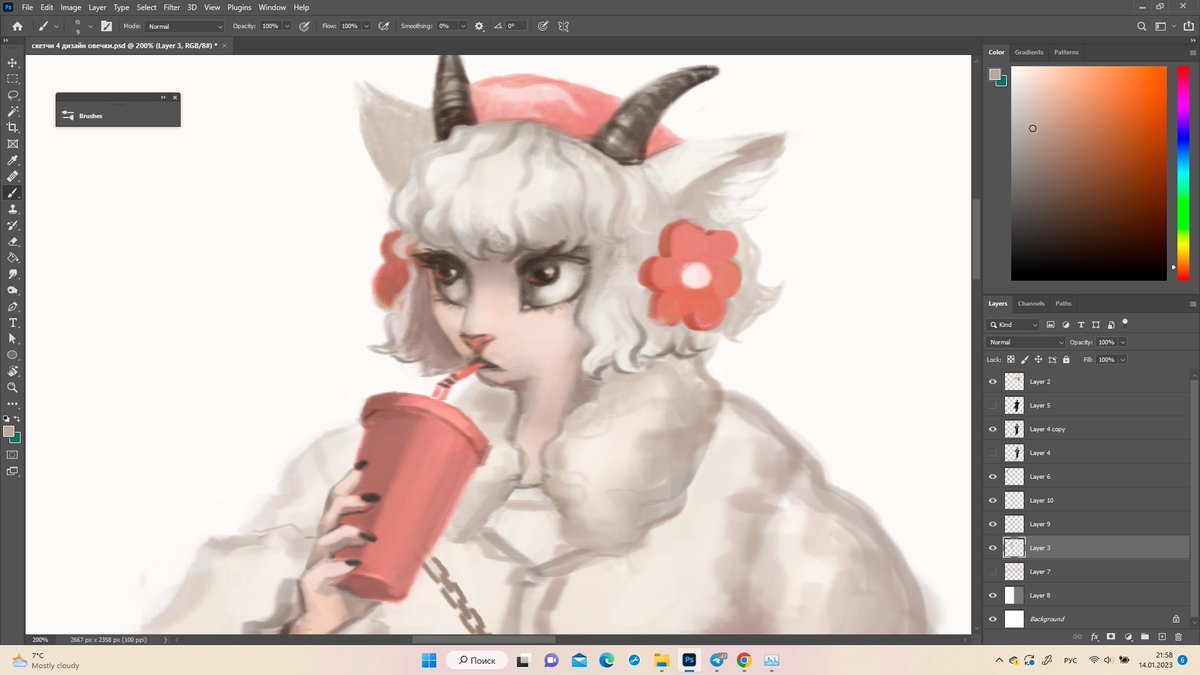This screenshot has height=675, width=1200.
Task: Select the Eraser tool
Action: pyautogui.click(x=13, y=241)
